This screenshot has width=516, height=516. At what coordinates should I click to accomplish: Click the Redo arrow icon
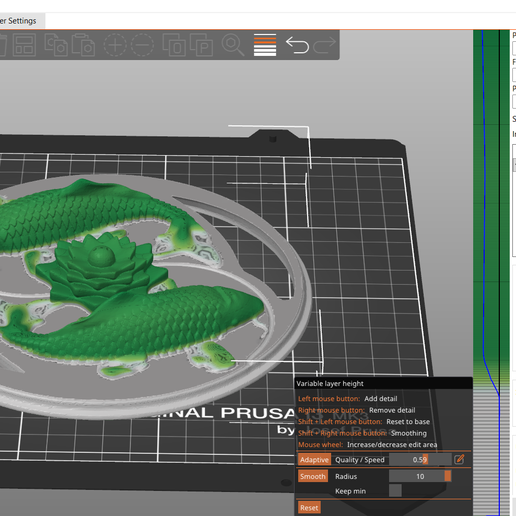coord(325,45)
